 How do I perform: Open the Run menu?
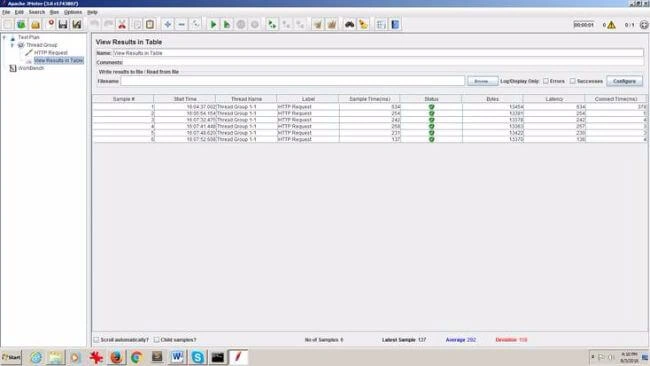point(54,12)
